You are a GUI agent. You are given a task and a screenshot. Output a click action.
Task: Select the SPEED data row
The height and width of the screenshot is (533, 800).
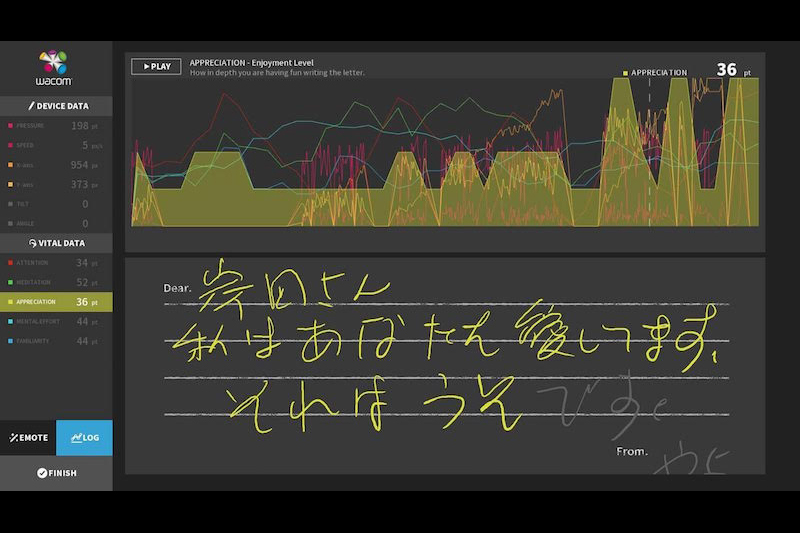(x=56, y=145)
